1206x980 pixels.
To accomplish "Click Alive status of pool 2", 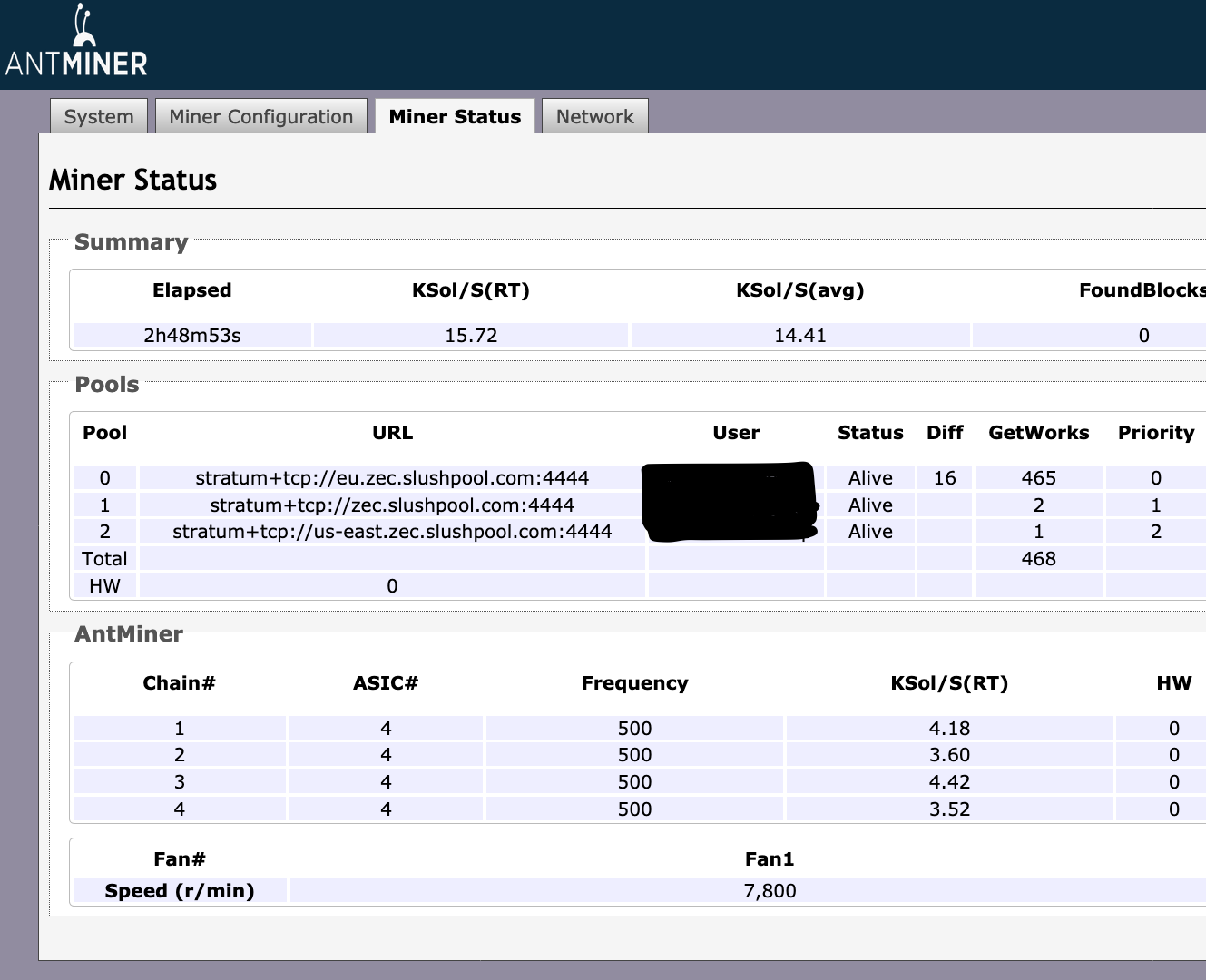I will click(870, 531).
